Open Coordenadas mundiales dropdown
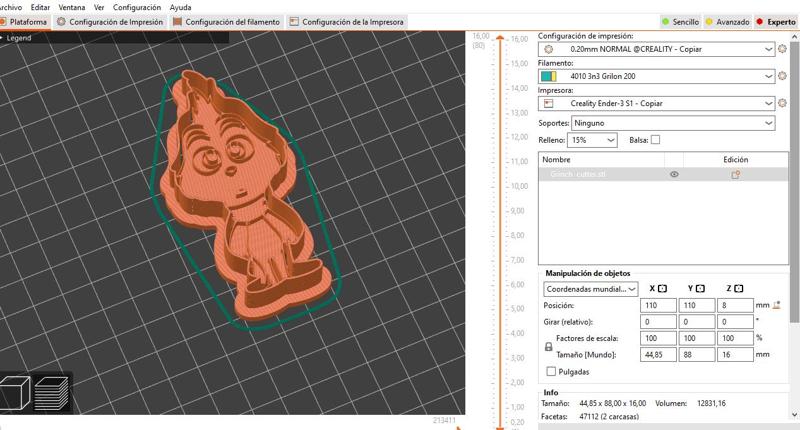The height and width of the screenshot is (430, 800). 590,289
